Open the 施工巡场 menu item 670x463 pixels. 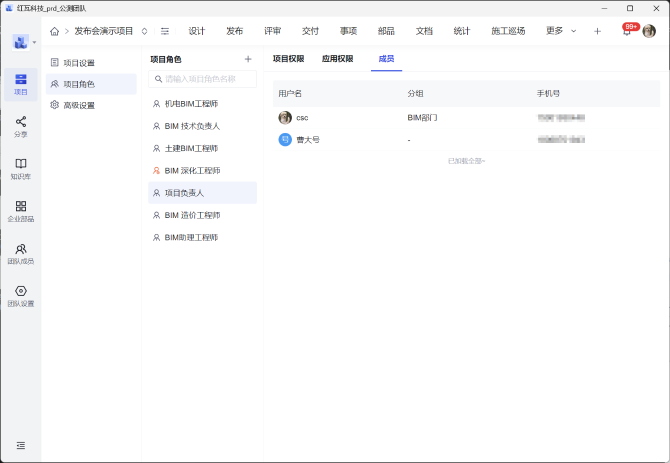tap(508, 31)
